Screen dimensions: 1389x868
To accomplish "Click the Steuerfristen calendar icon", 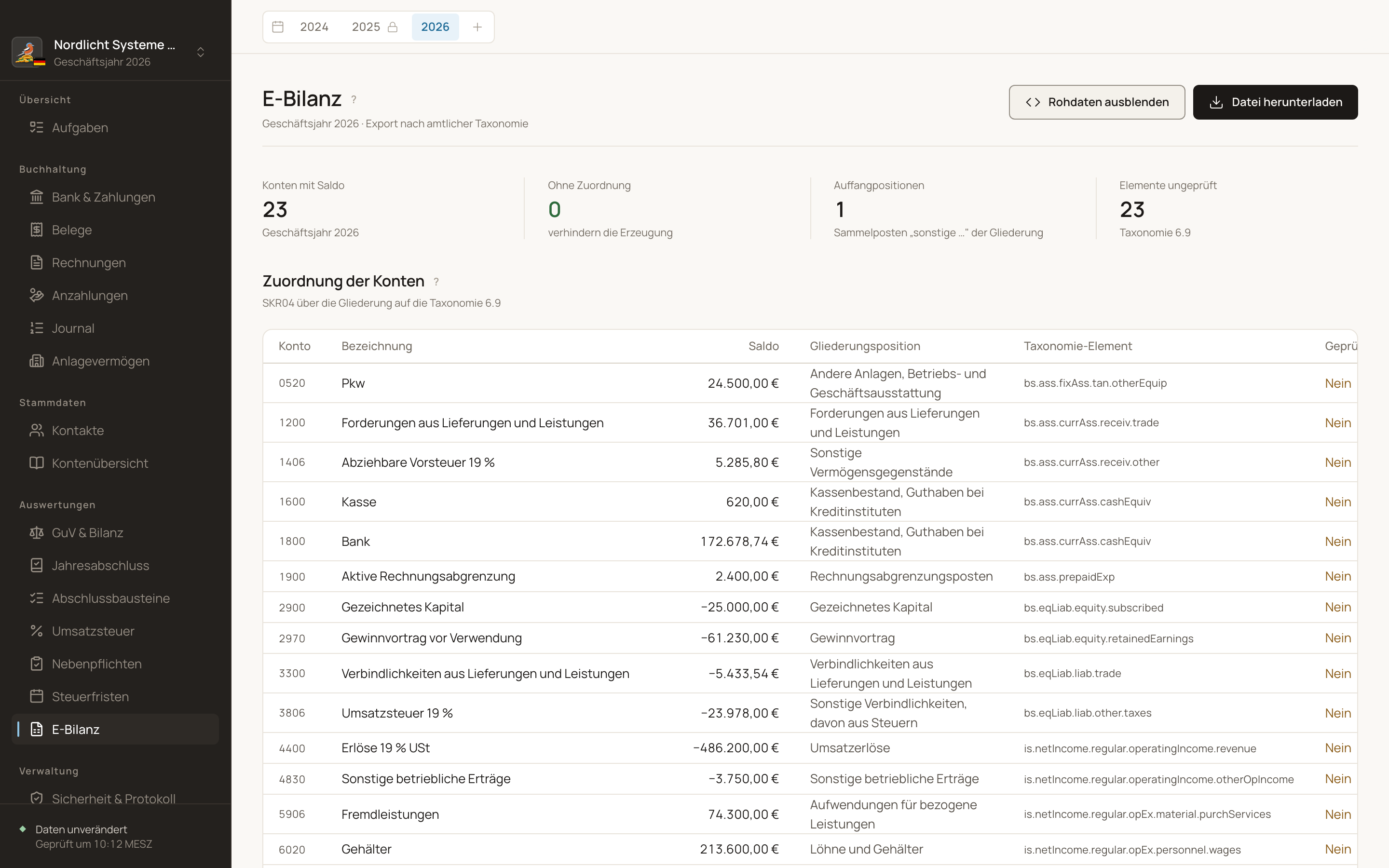I will 37,696.
